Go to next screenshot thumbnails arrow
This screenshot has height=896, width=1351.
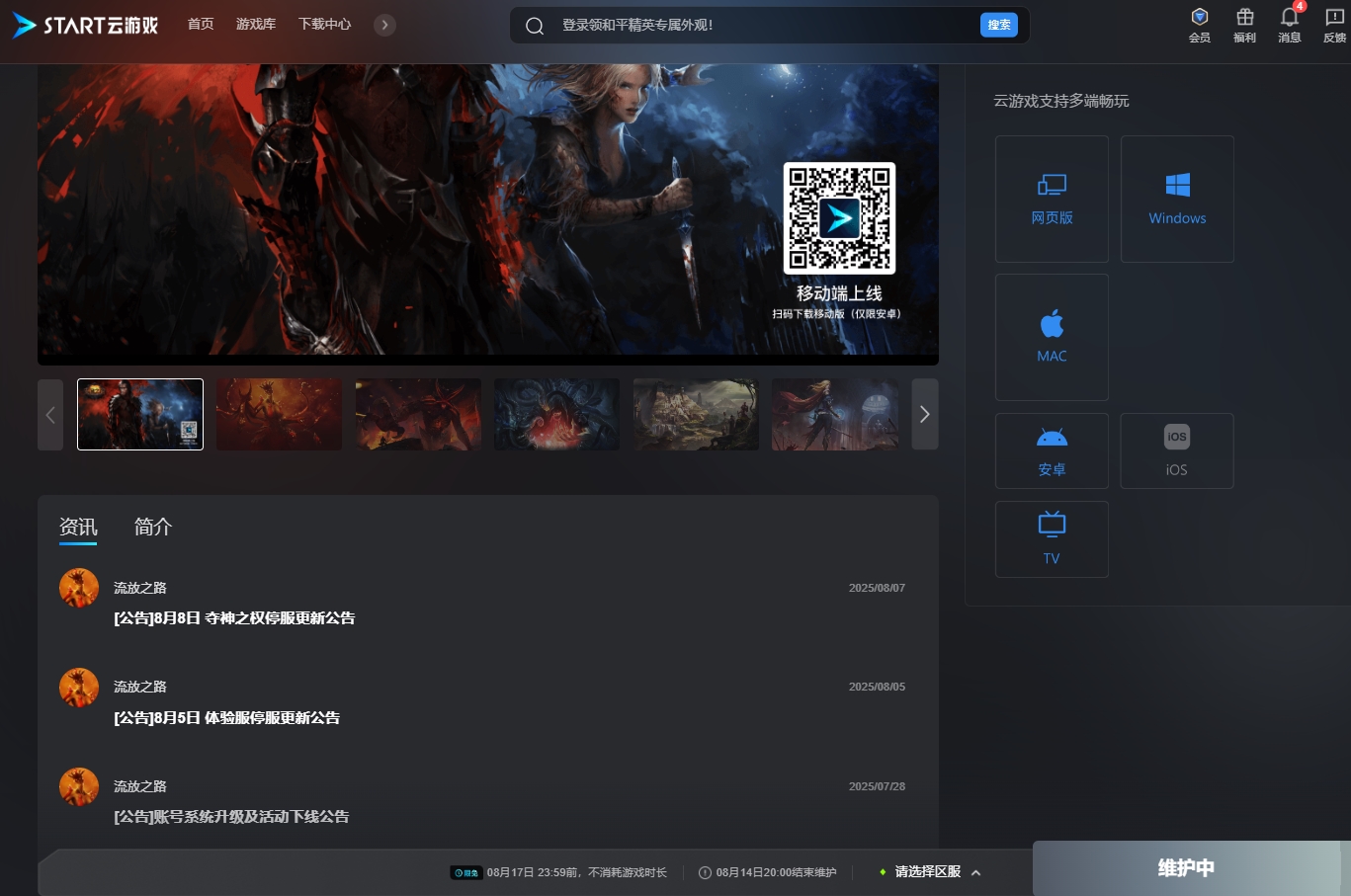tap(925, 415)
